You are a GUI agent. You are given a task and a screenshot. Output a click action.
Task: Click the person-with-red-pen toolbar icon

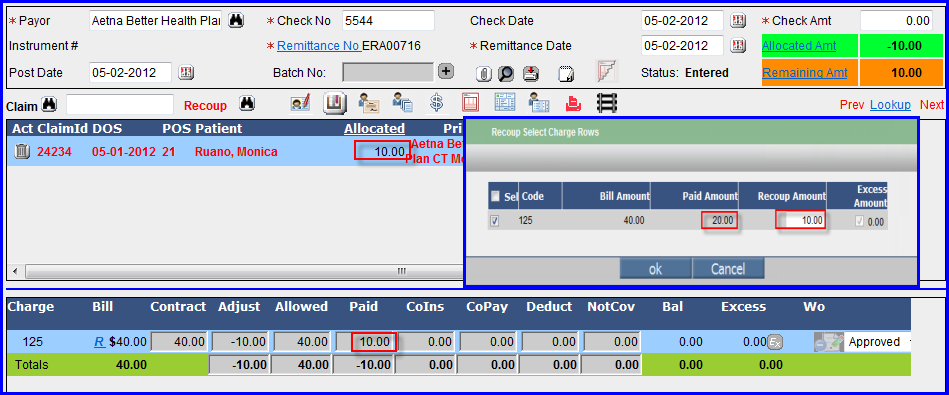301,103
